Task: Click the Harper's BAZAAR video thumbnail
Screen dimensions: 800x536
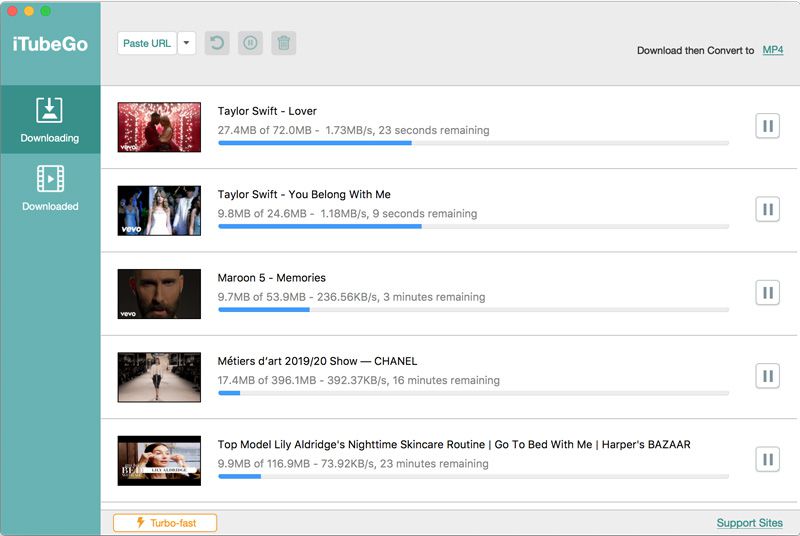Action: coord(159,461)
